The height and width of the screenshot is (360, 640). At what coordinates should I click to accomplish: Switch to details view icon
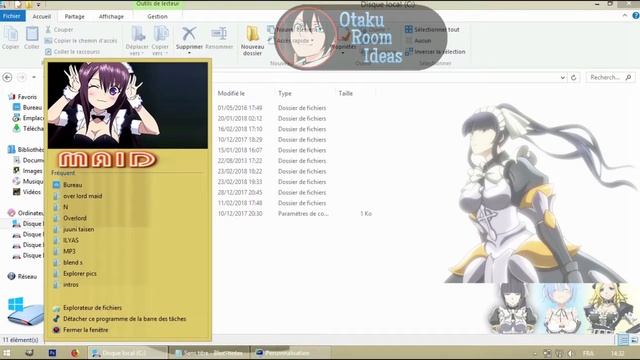click(623, 340)
